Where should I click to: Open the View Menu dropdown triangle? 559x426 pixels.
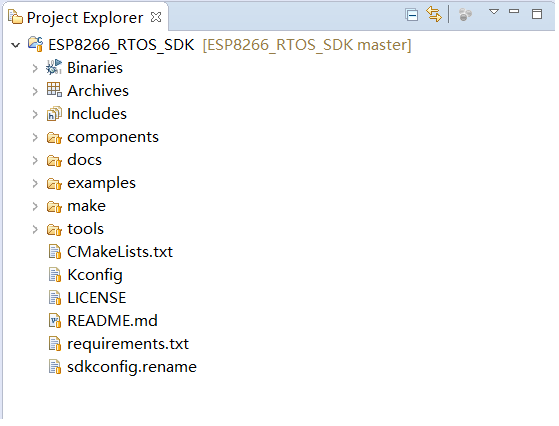494,12
